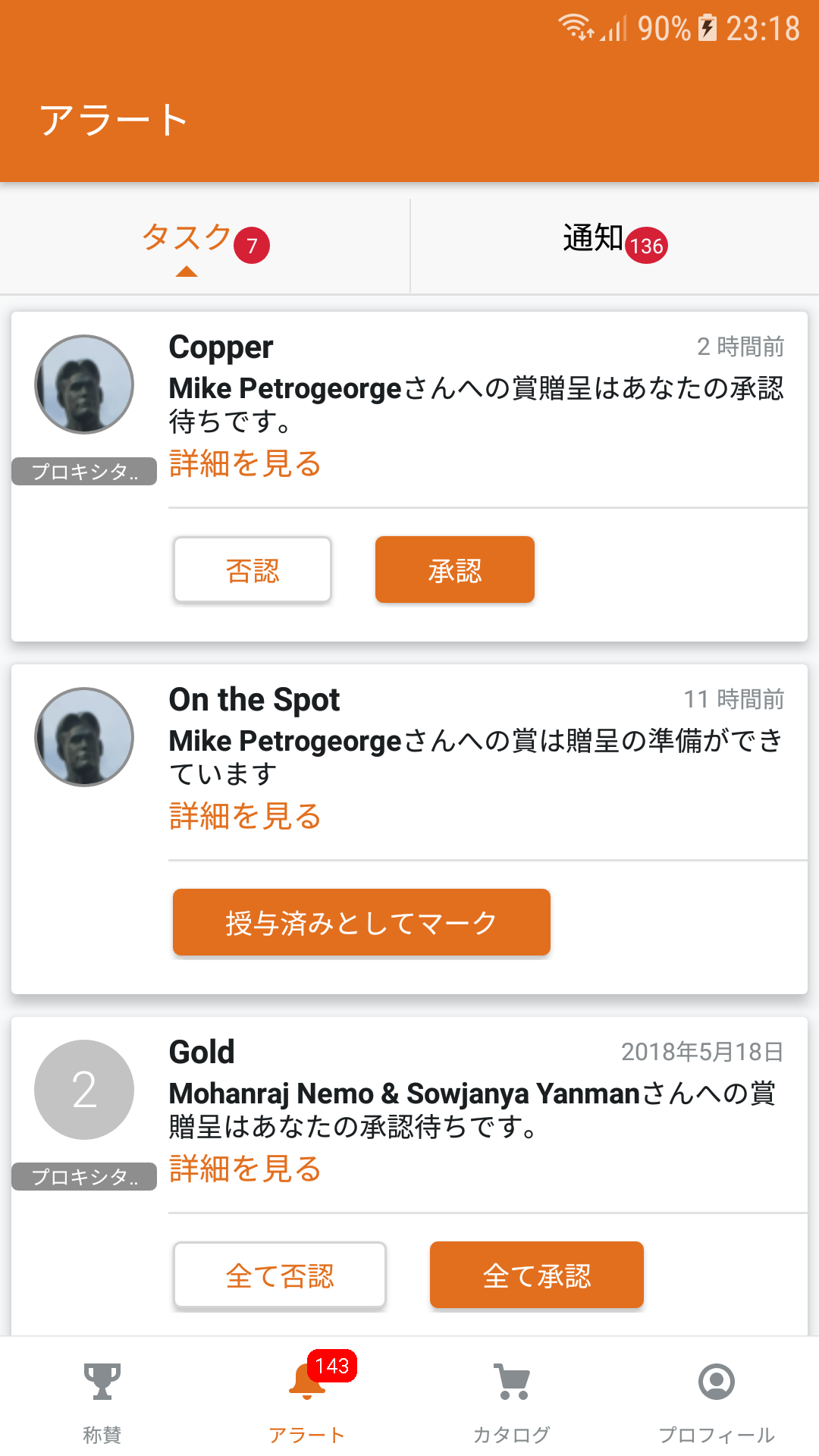Tap 承認 on the Copper award
The image size is (819, 1456).
[455, 570]
